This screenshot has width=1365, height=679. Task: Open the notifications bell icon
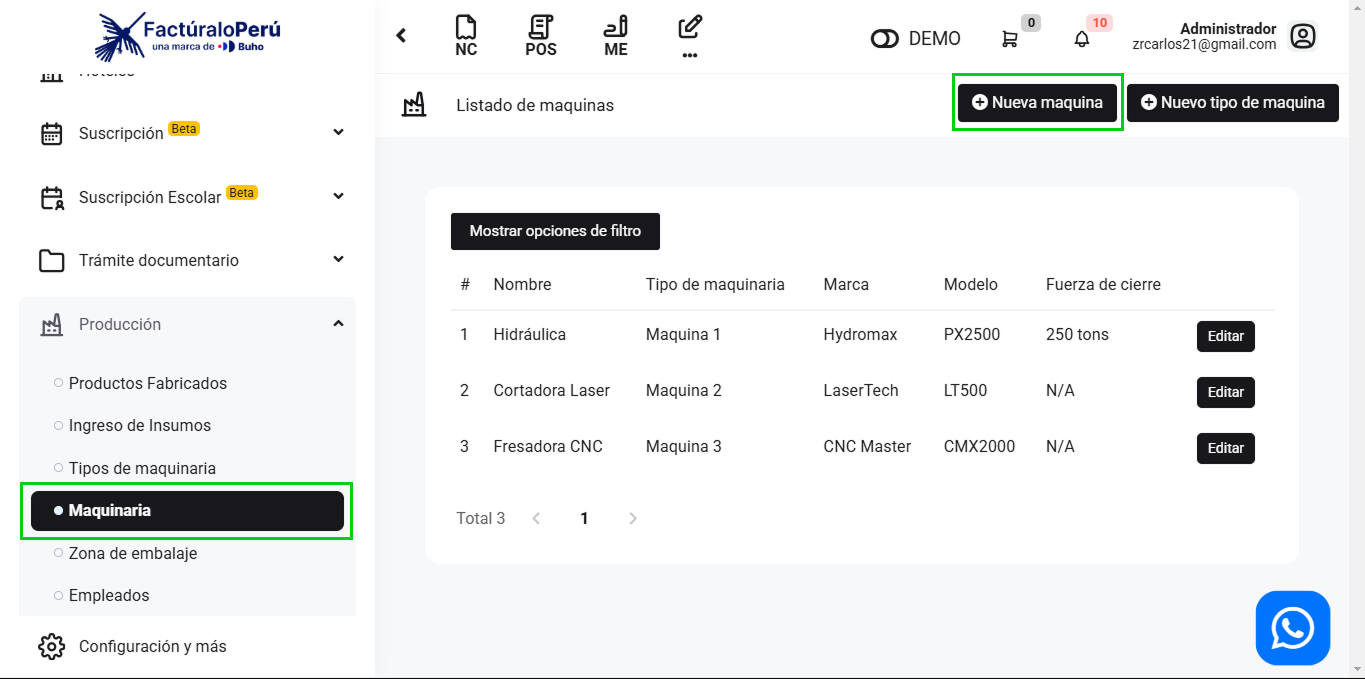(x=1082, y=39)
